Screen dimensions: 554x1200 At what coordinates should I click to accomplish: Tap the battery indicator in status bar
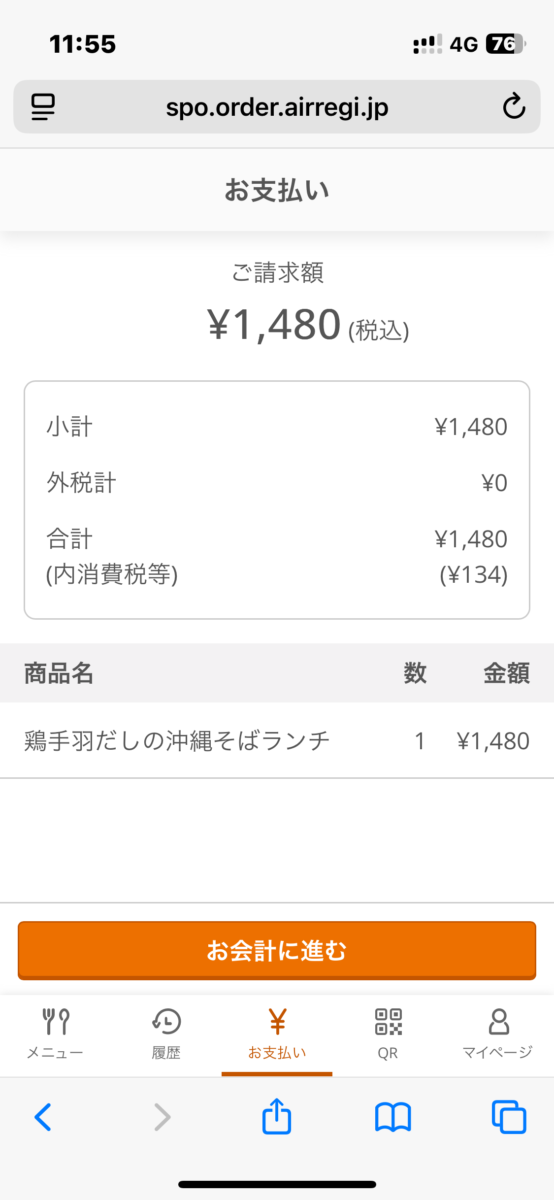[x=505, y=44]
